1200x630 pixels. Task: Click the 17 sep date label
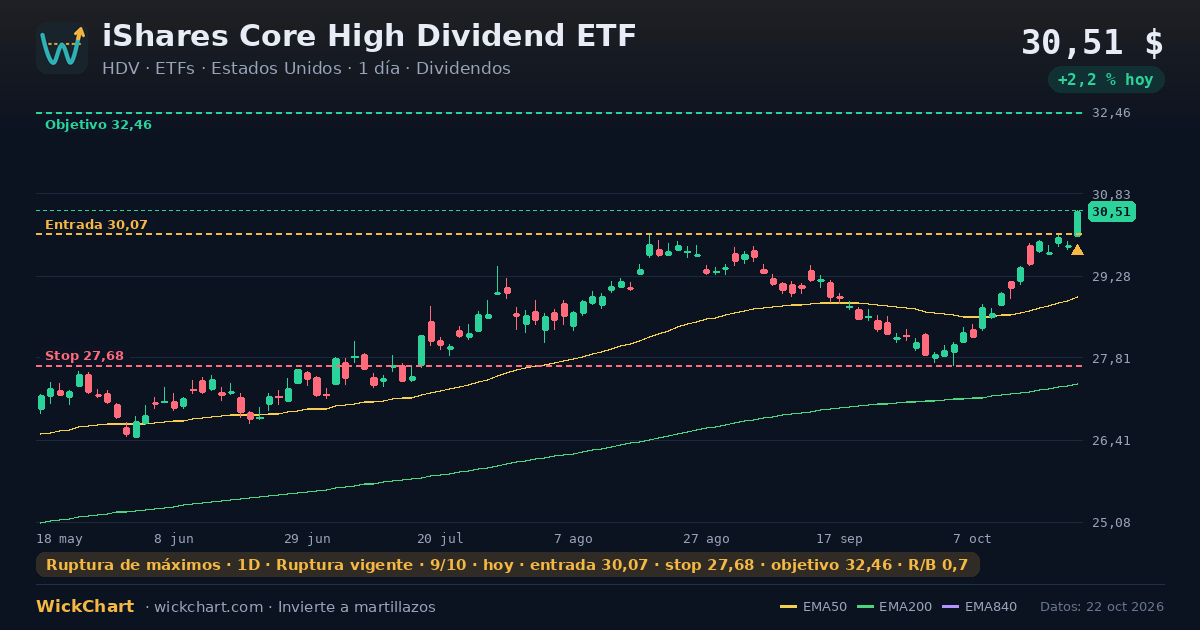coord(839,539)
